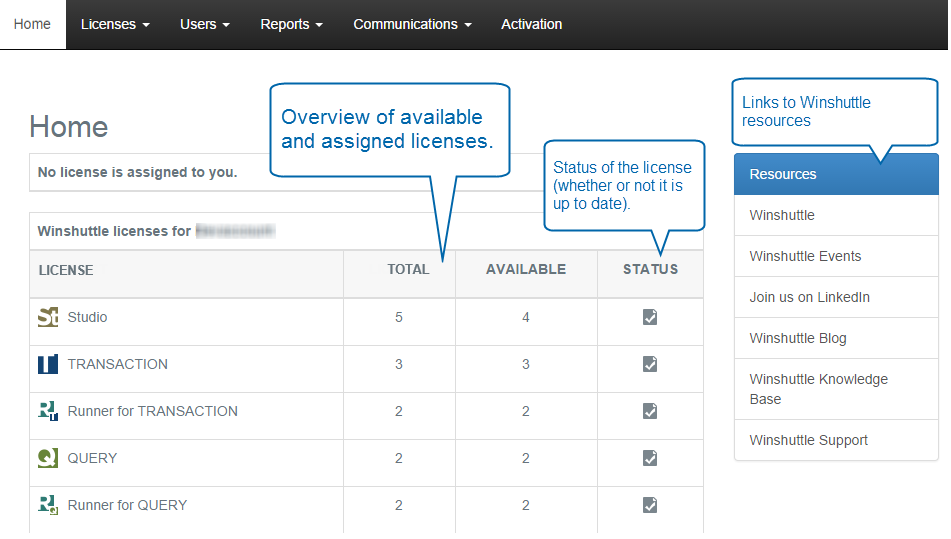951x539 pixels.
Task: Select the Runner for QUERY license name
Action: pyautogui.click(x=127, y=505)
